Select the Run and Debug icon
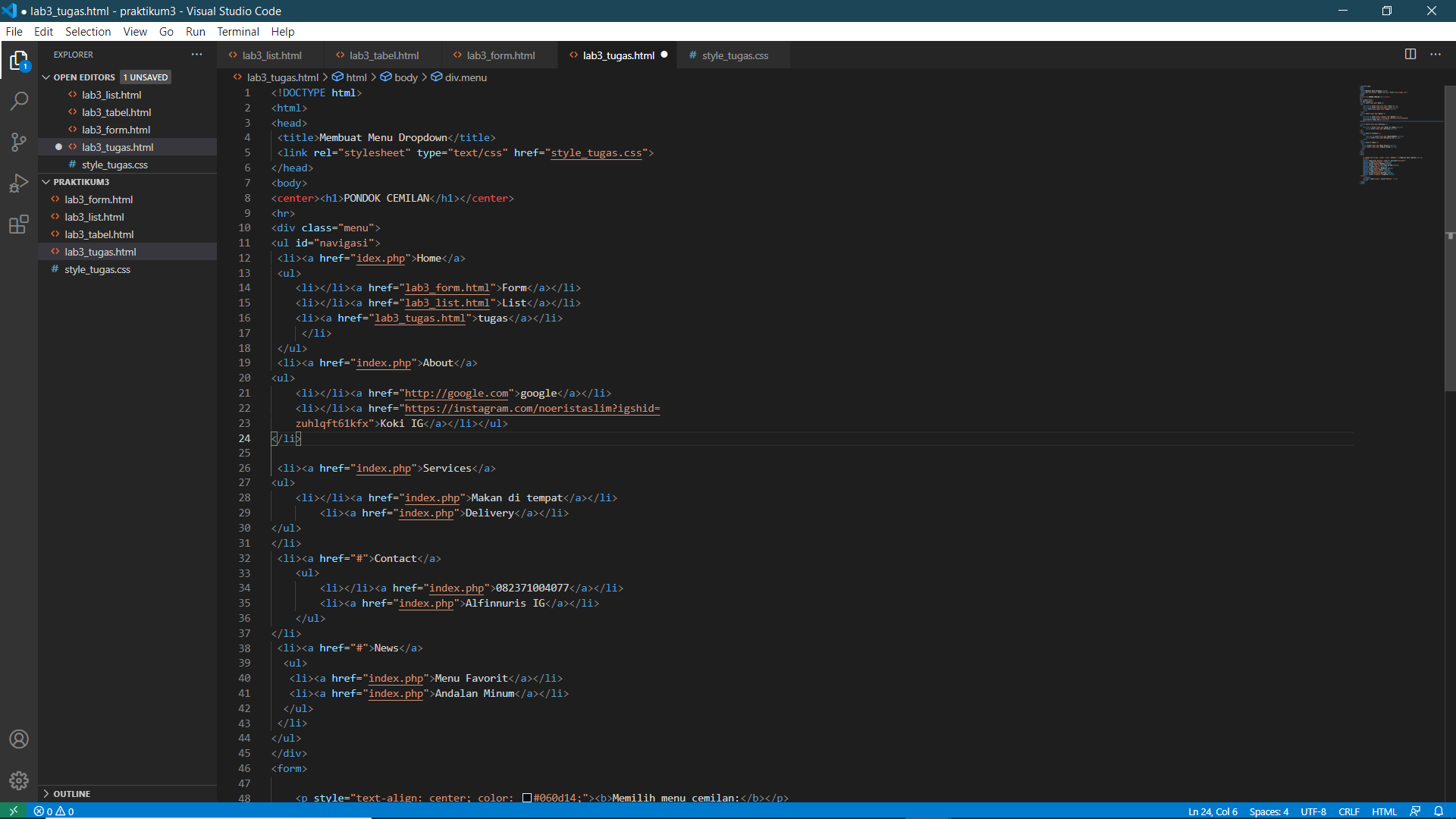Screen dimensions: 1456x819 (19, 183)
